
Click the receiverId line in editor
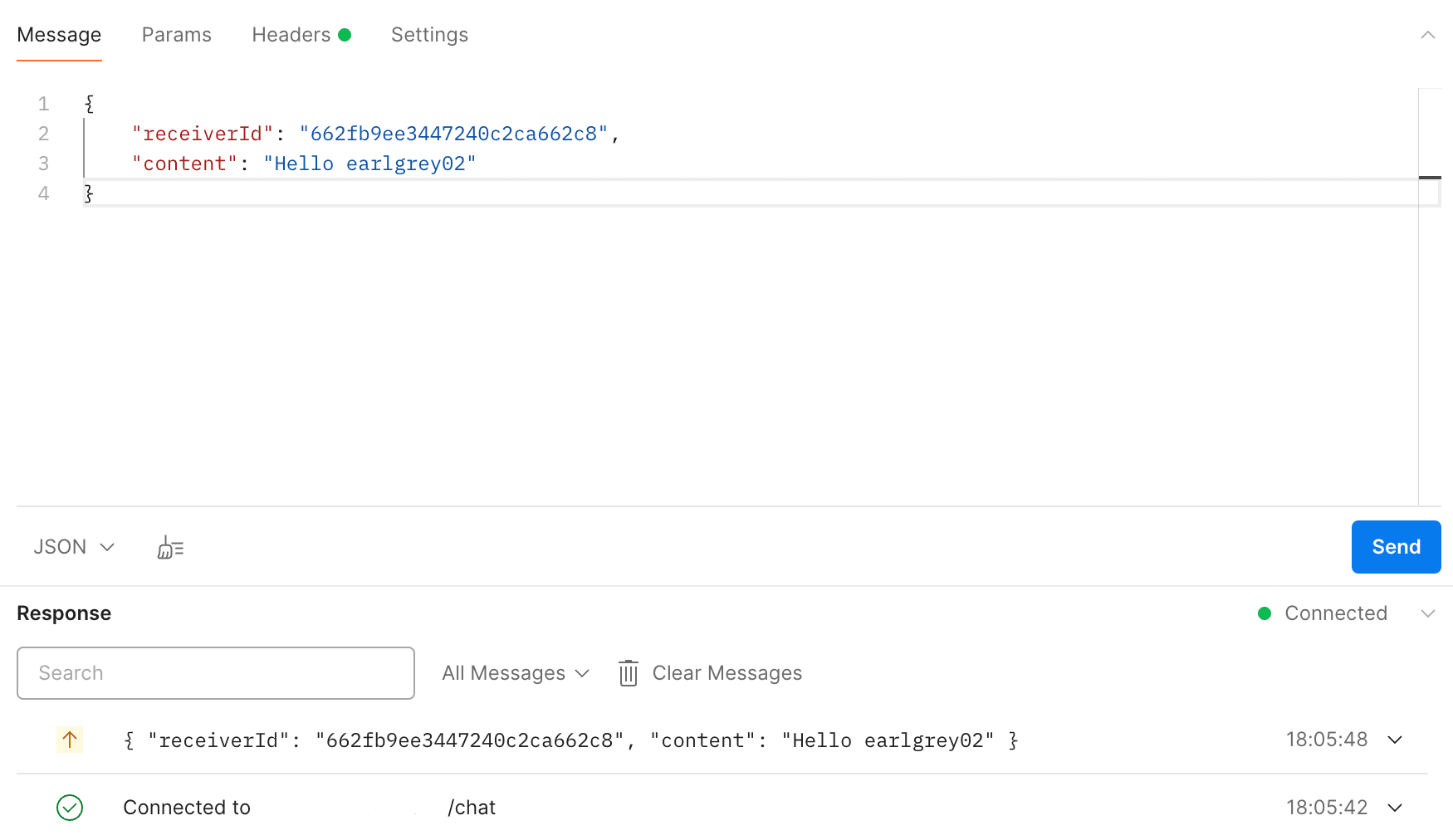[x=376, y=134]
